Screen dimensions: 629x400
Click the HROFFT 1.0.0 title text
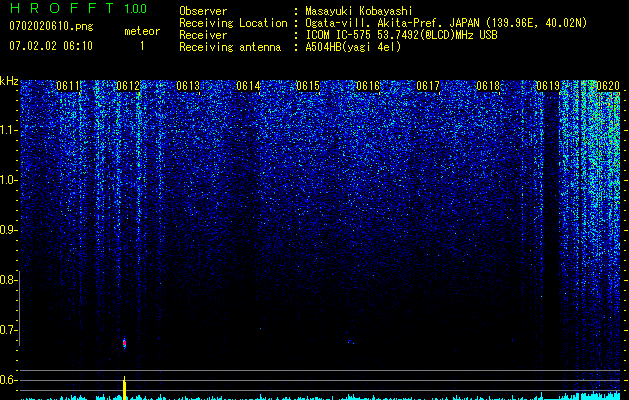click(x=78, y=8)
